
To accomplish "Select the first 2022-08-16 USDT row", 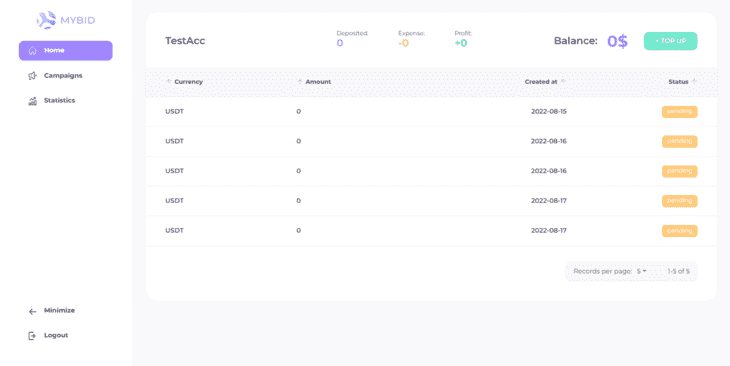I will 431,141.
